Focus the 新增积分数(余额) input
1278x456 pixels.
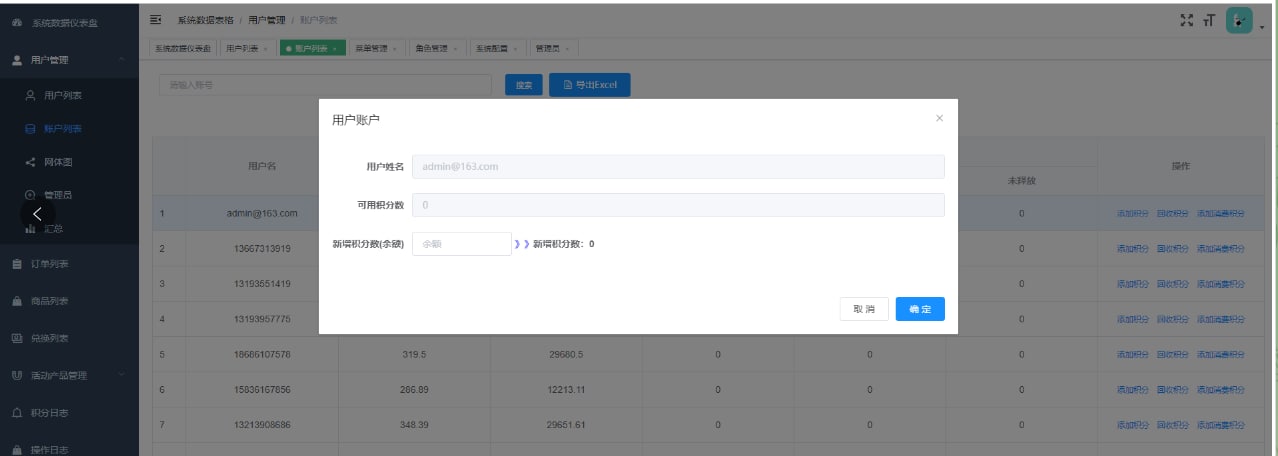tap(462, 243)
